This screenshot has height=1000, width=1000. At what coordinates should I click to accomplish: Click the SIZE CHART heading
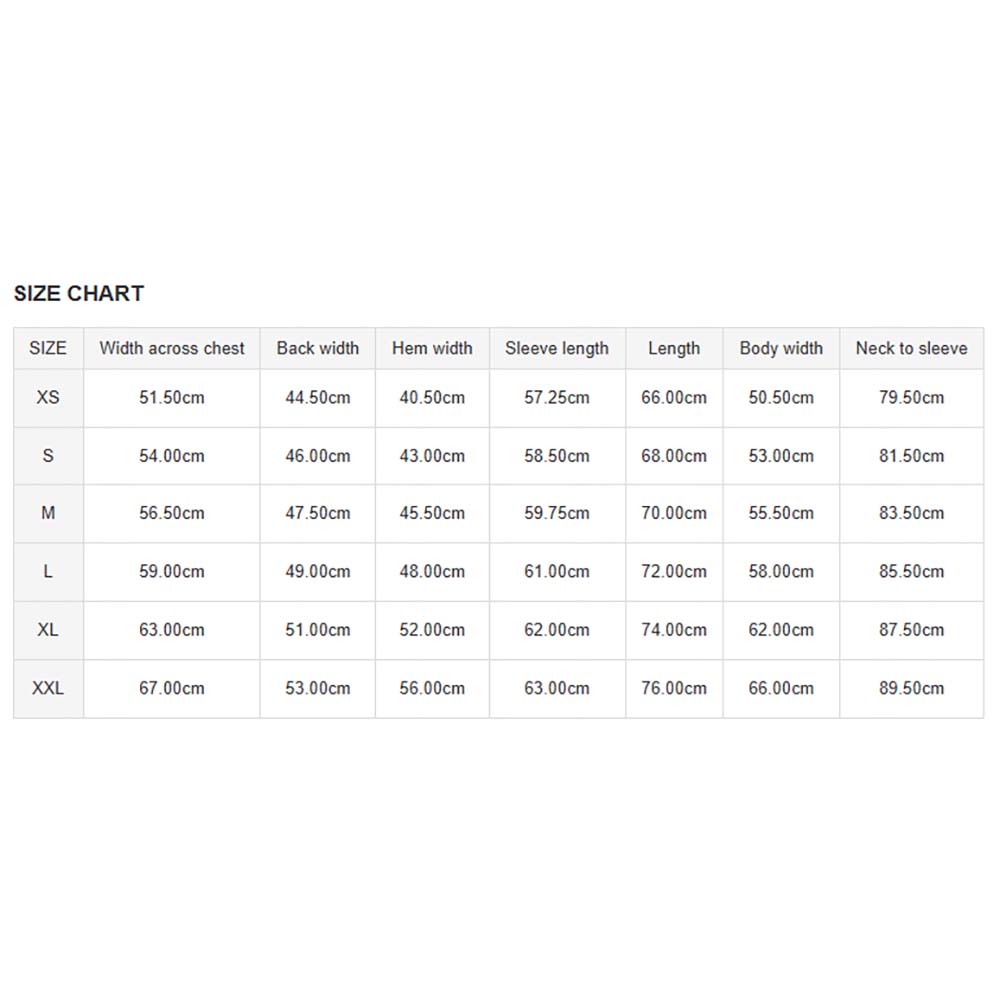point(79,293)
